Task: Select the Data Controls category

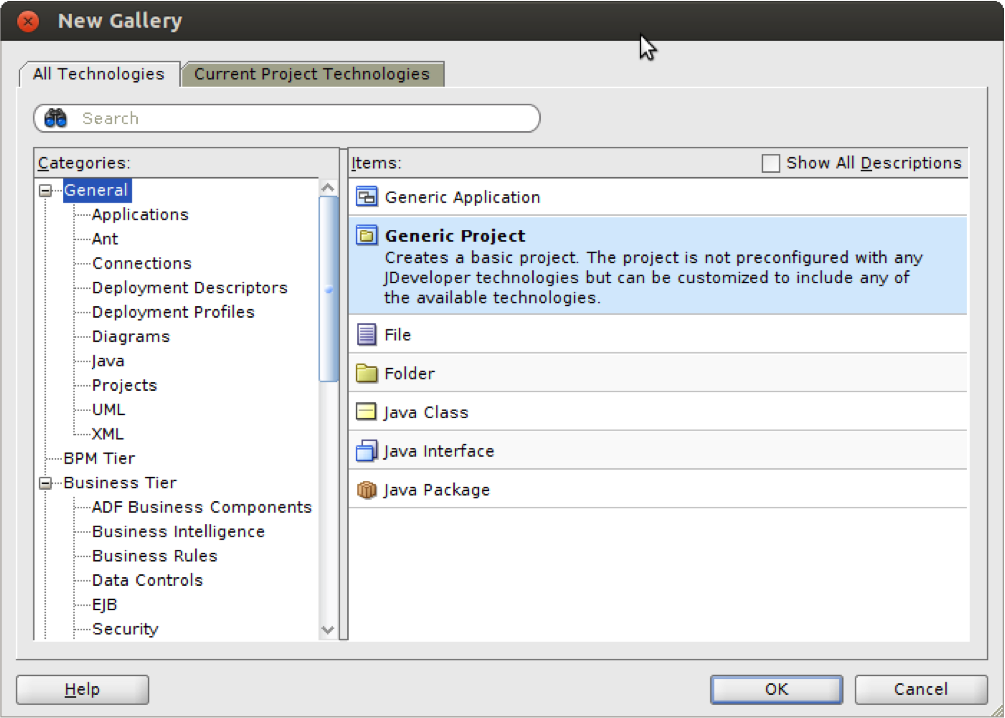Action: 147,580
